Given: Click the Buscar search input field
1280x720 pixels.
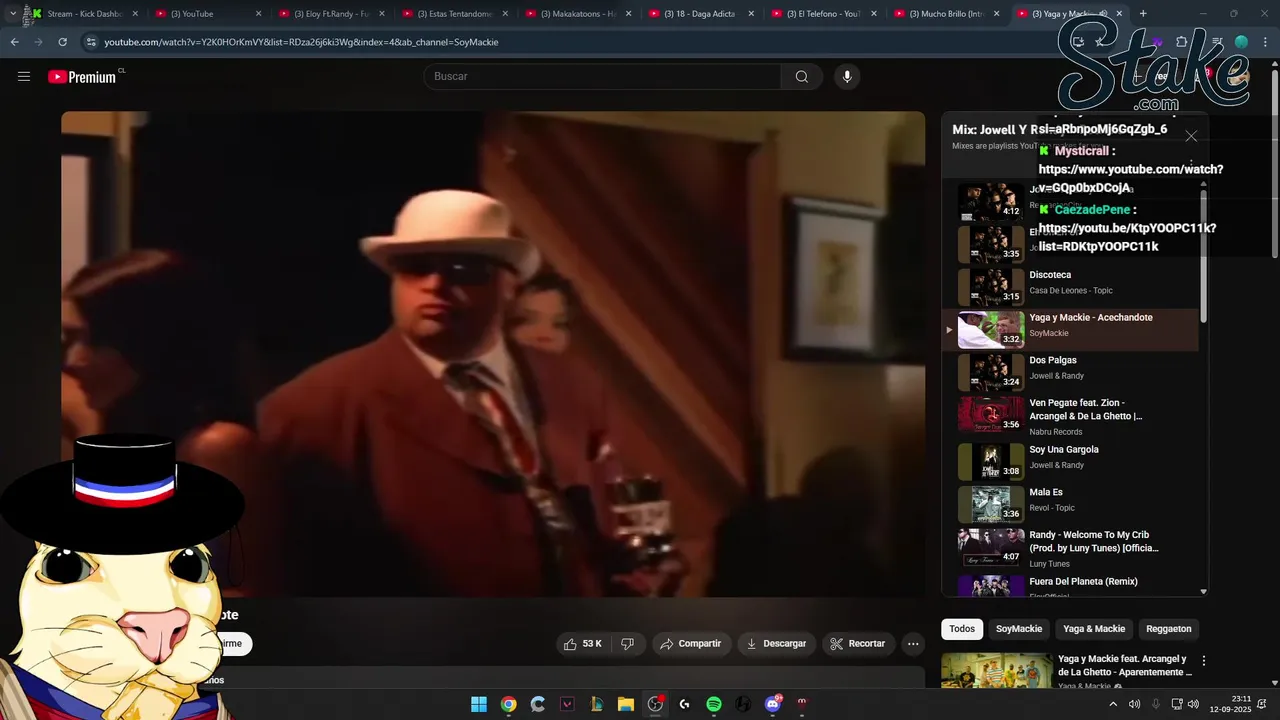Looking at the screenshot, I should pos(603,77).
